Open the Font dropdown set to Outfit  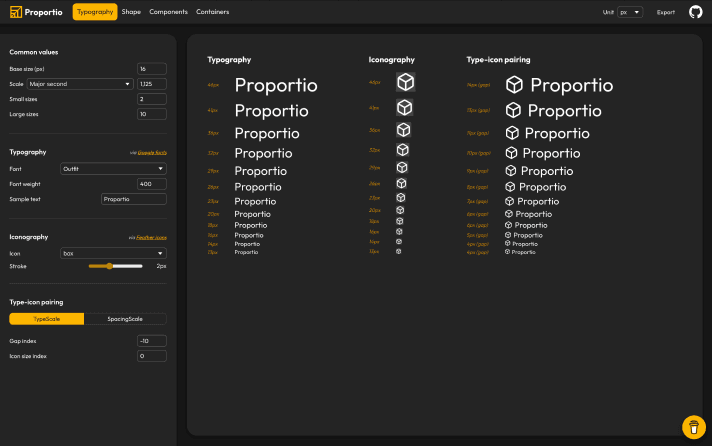[113, 168]
